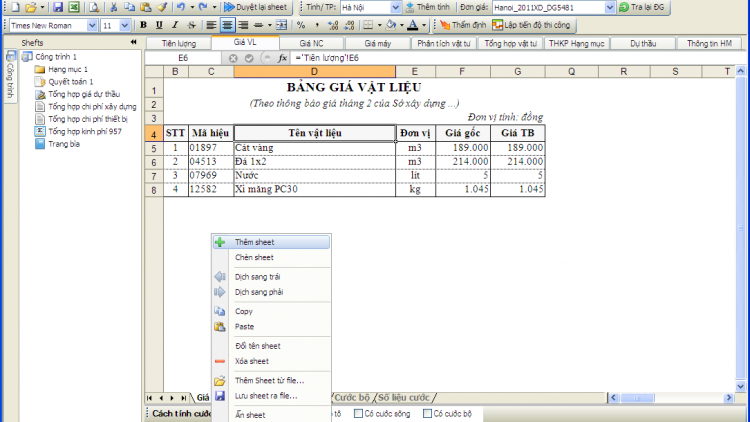Increase decimal places

coord(333,25)
